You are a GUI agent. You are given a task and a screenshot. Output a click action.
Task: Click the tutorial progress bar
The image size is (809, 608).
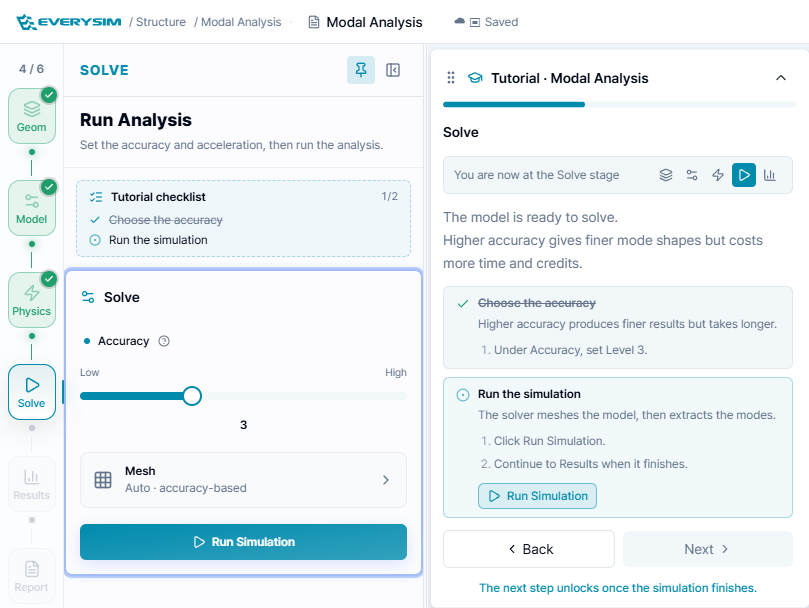pyautogui.click(x=620, y=105)
